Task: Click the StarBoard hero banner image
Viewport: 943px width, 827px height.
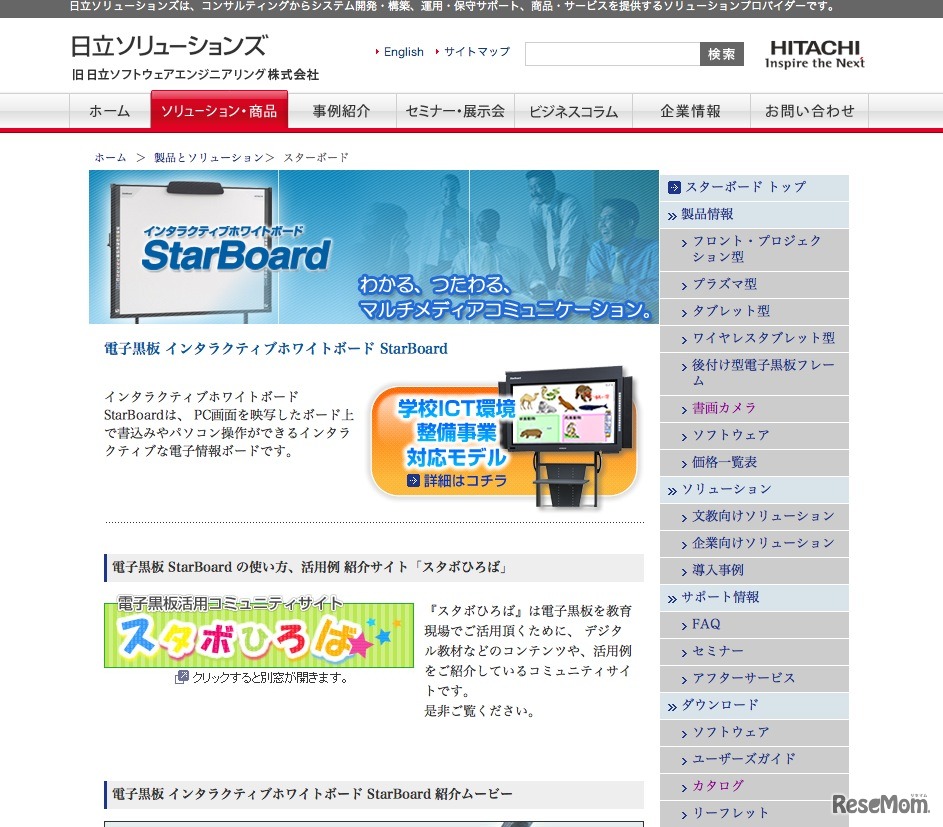Action: pos(373,247)
